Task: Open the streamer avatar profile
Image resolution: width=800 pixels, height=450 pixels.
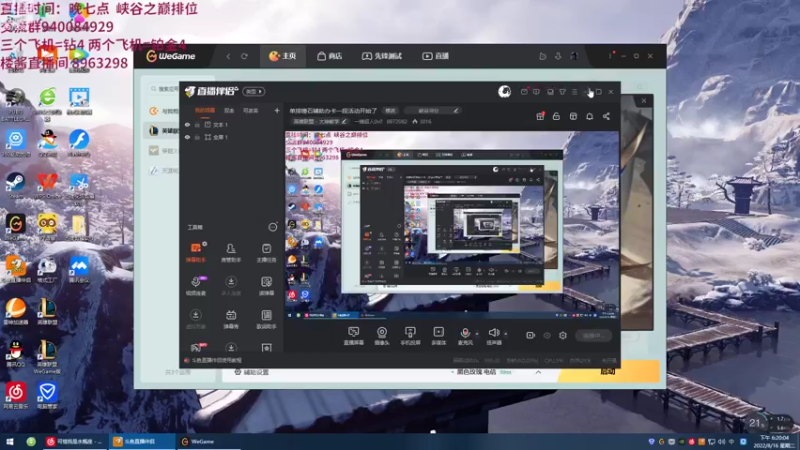Action: [x=505, y=91]
